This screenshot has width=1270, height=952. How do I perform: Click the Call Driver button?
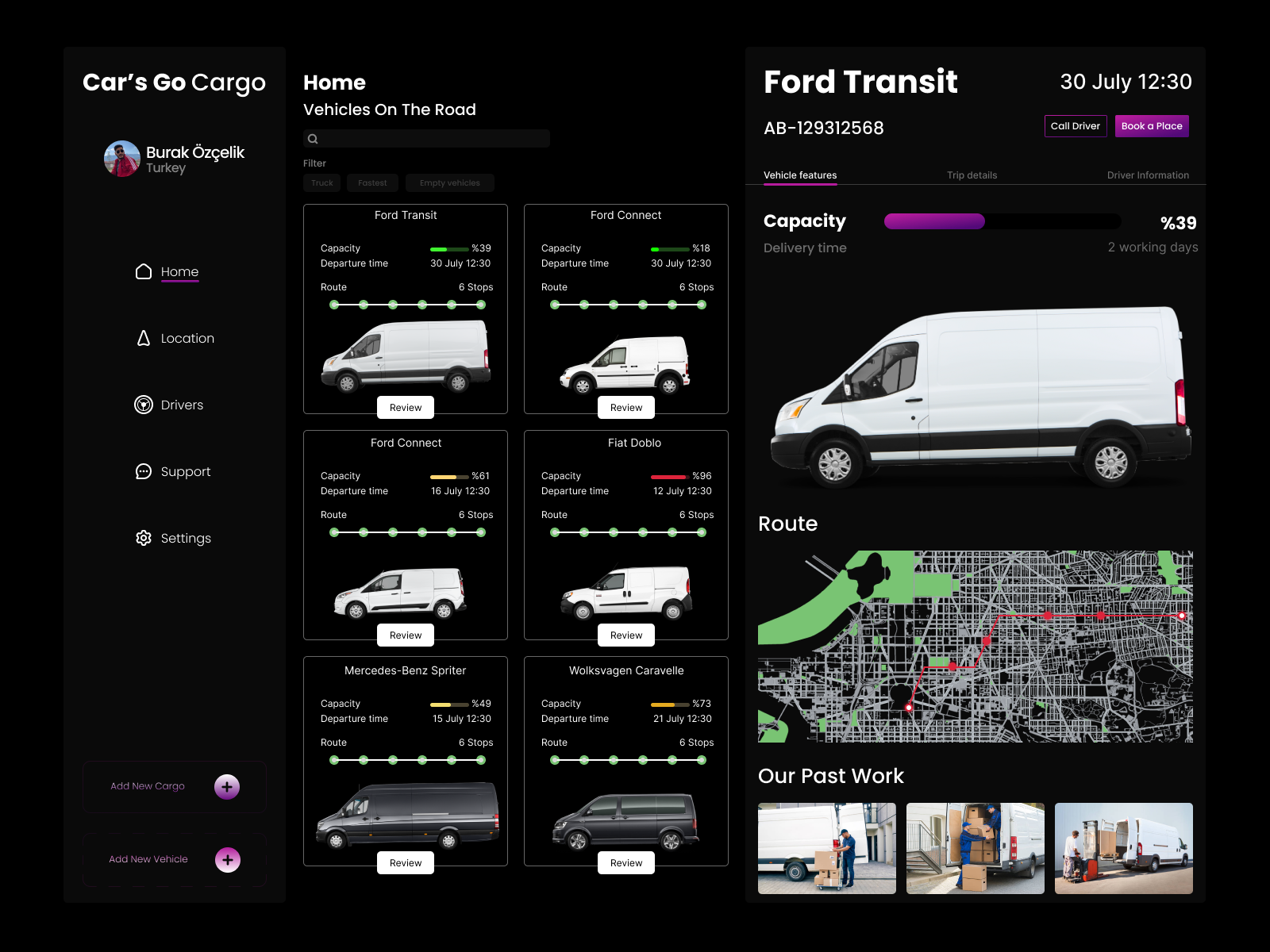tap(1076, 125)
